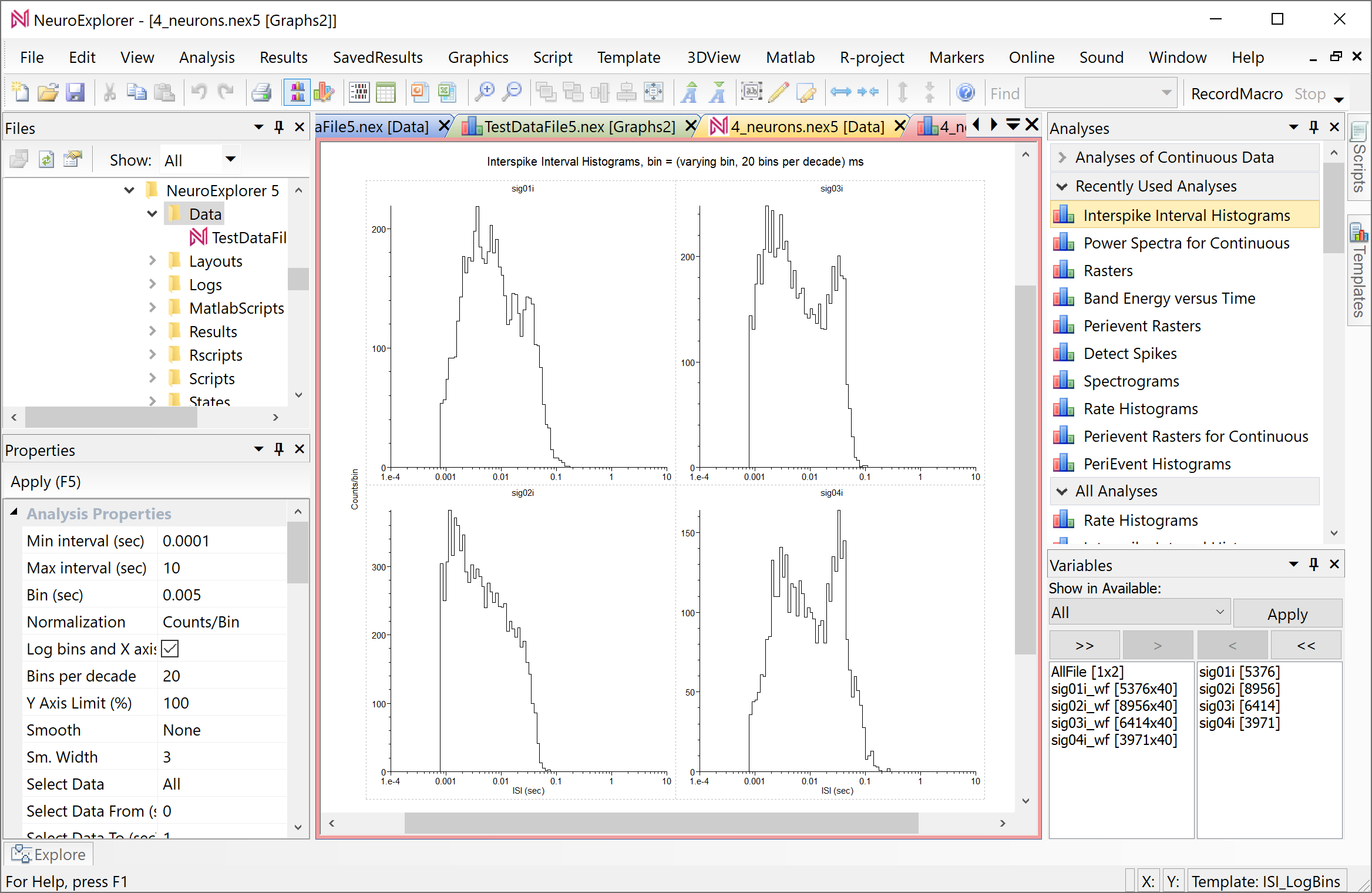The width and height of the screenshot is (1372, 893).
Task: Click the zoom out magnifier icon
Action: 512,92
